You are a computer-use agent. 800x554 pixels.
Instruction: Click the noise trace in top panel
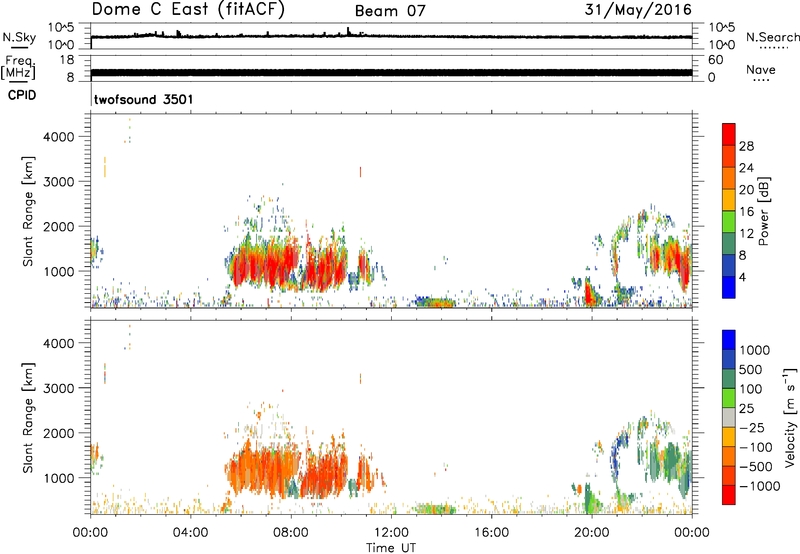point(391,36)
